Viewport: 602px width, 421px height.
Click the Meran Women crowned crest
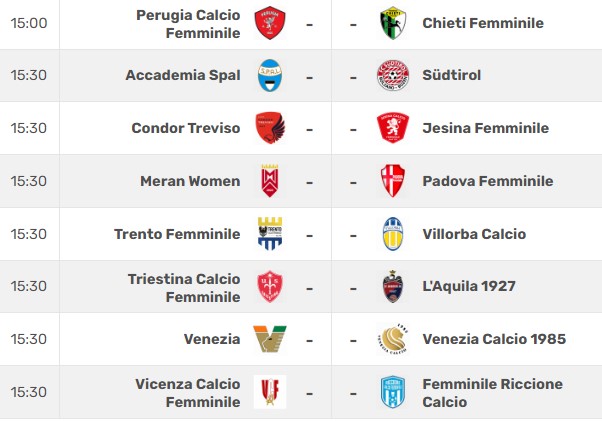coord(270,181)
